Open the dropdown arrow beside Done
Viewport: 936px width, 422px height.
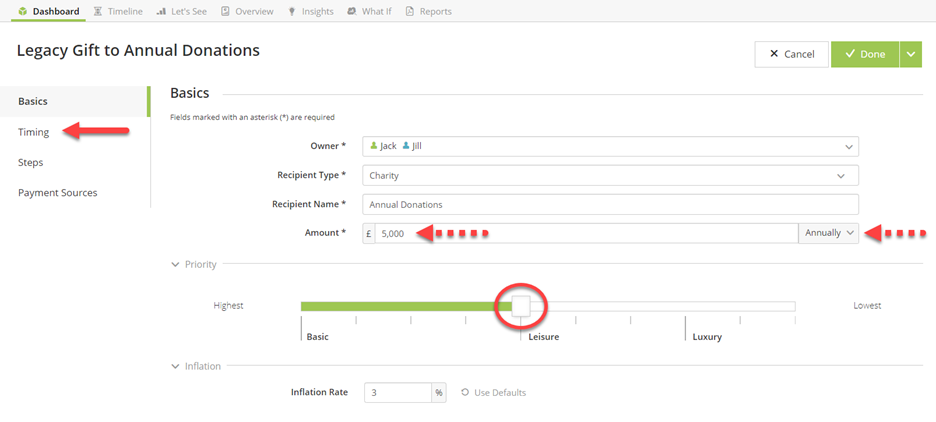[911, 54]
